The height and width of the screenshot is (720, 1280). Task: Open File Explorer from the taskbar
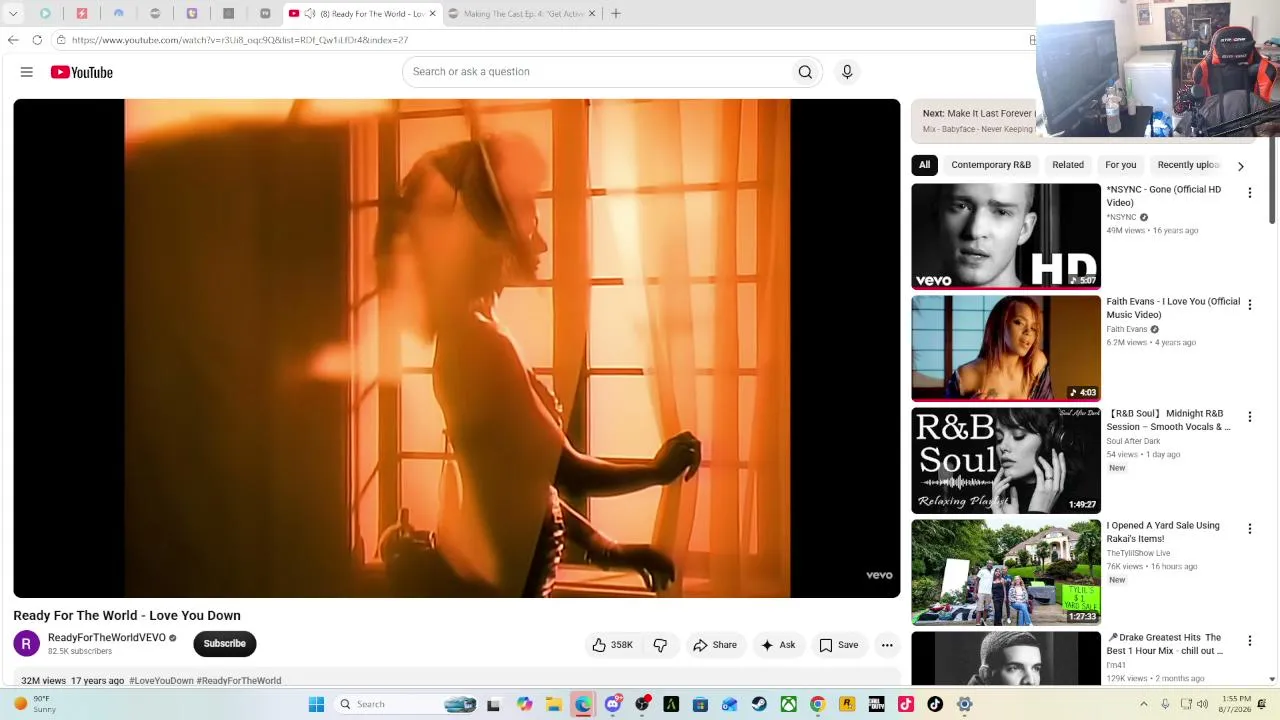(x=554, y=704)
